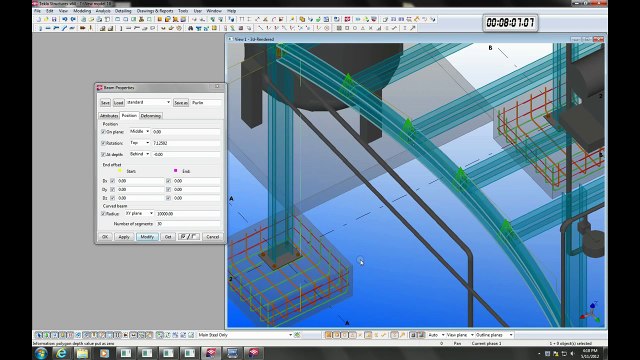This screenshot has width=640, height=360.
Task: Click the Get button
Action: click(168, 237)
